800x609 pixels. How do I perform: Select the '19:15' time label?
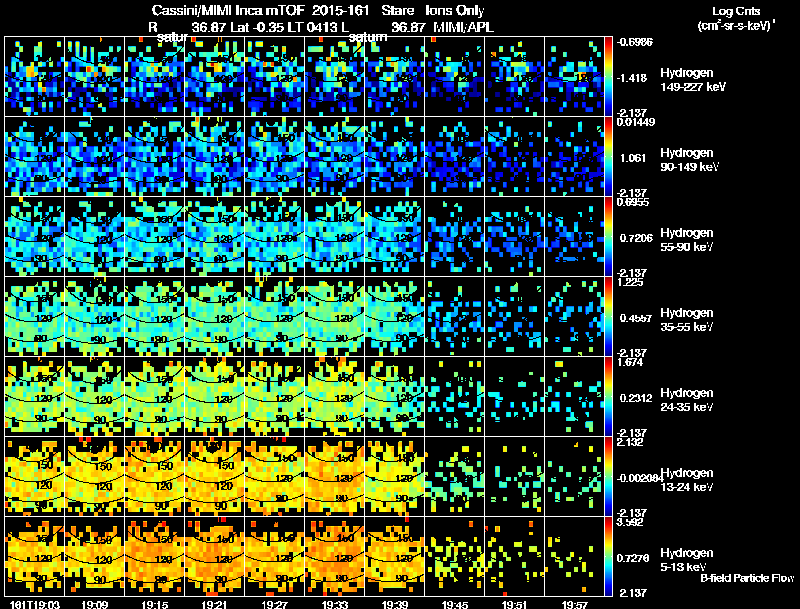pyautogui.click(x=154, y=605)
